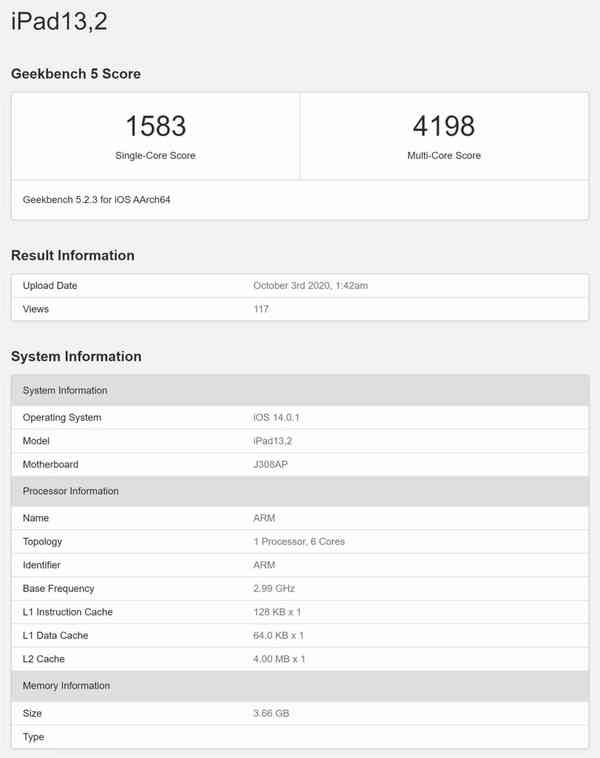Select the memory Type label
Viewport: 600px width, 758px height.
click(x=33, y=737)
